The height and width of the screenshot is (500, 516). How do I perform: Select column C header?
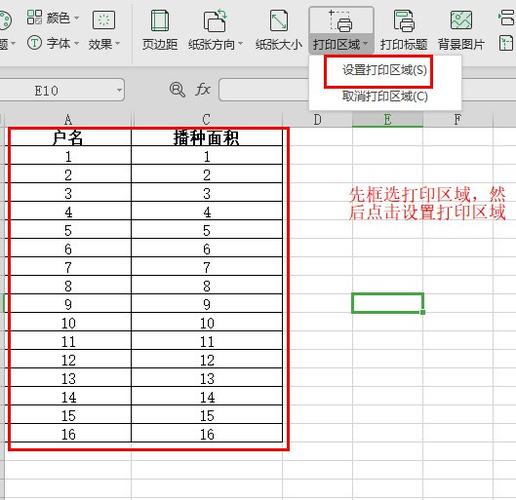(207, 119)
